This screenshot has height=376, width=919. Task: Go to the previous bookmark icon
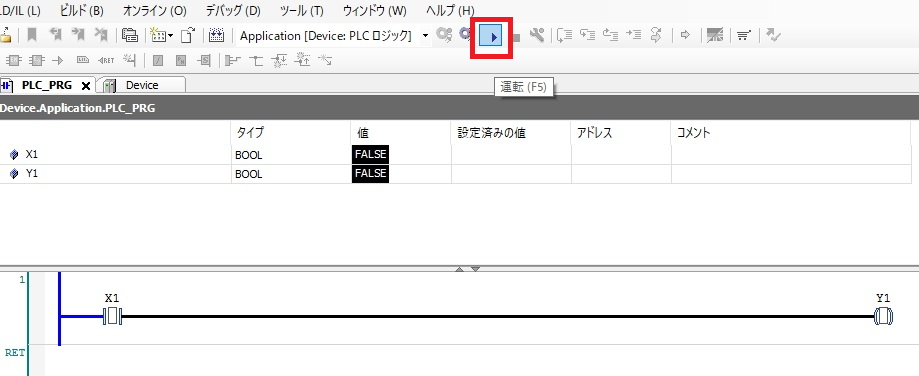pyautogui.click(x=56, y=36)
